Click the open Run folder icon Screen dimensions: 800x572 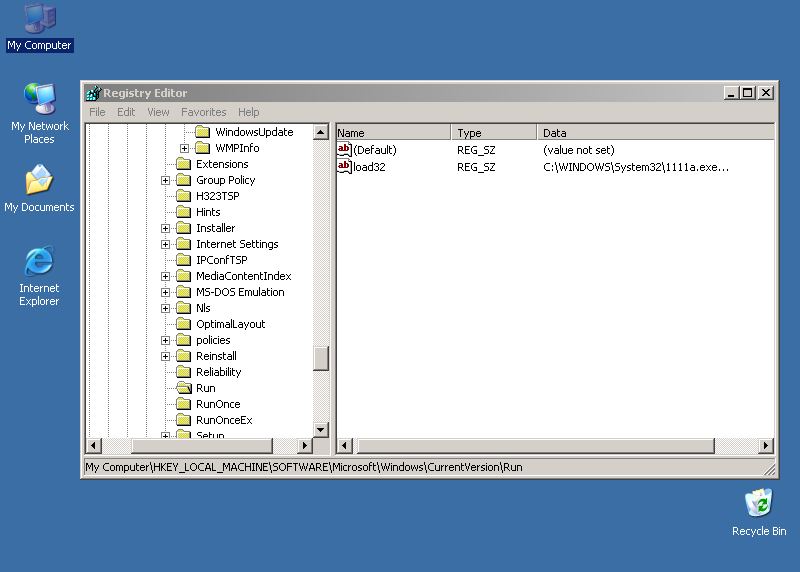click(x=184, y=388)
